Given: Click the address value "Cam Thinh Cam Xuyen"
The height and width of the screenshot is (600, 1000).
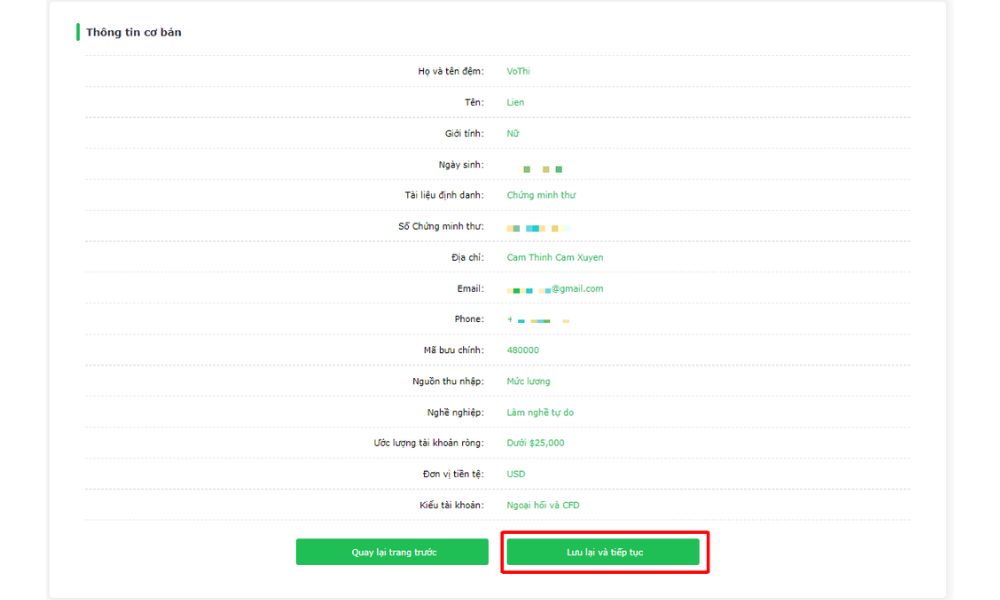Looking at the screenshot, I should coord(555,257).
